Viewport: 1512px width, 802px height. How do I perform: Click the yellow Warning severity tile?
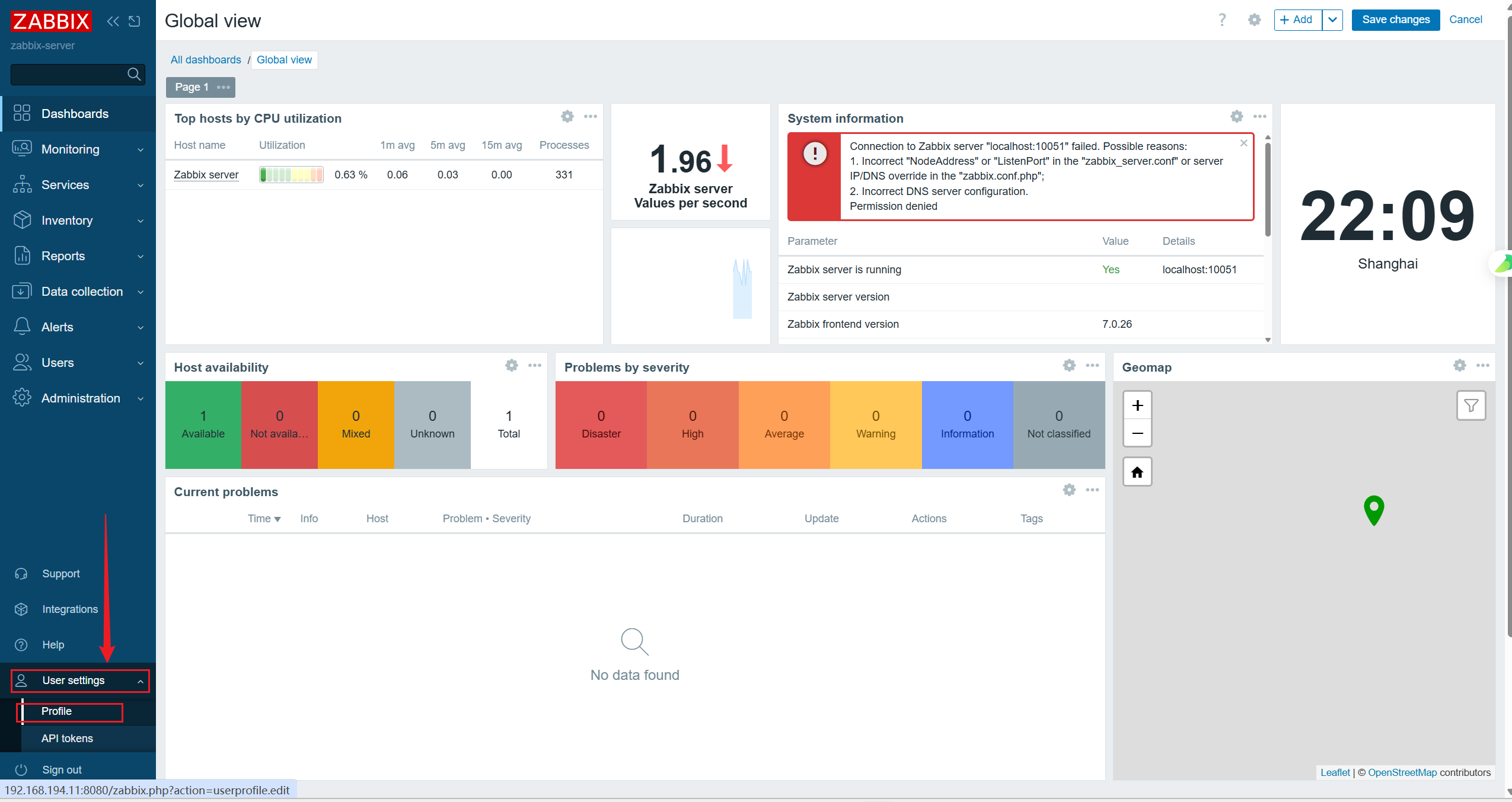(x=876, y=425)
